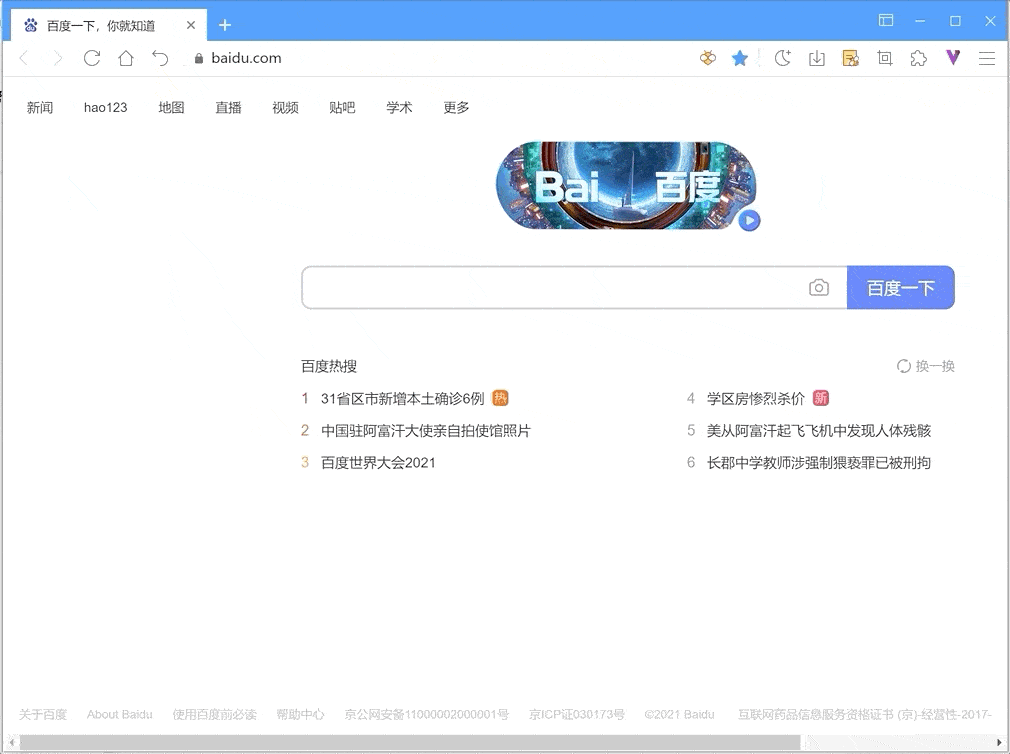Open the hao123 navigation link

click(106, 108)
